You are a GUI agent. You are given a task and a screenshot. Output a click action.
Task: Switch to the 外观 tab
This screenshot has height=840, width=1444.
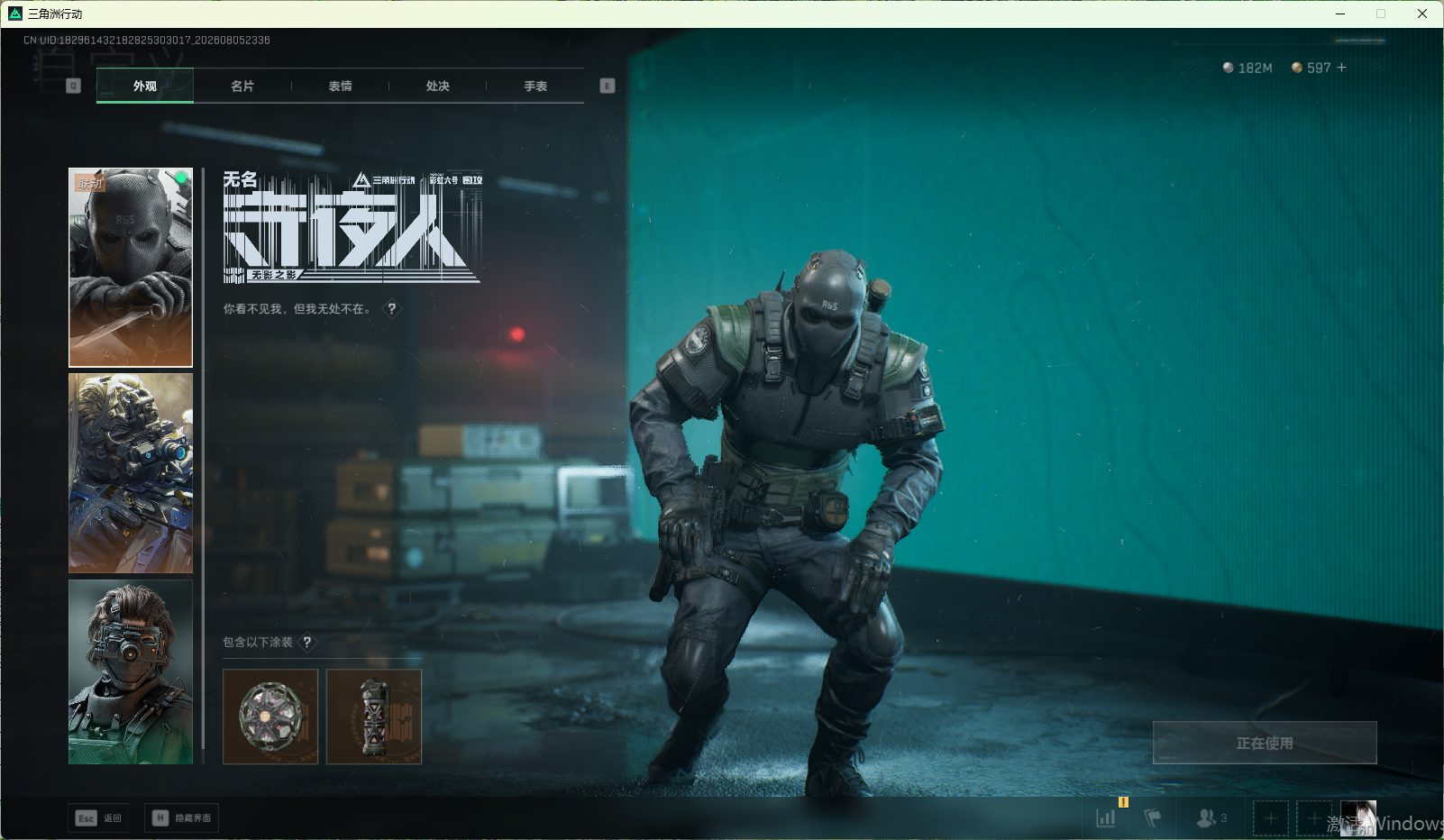click(145, 86)
